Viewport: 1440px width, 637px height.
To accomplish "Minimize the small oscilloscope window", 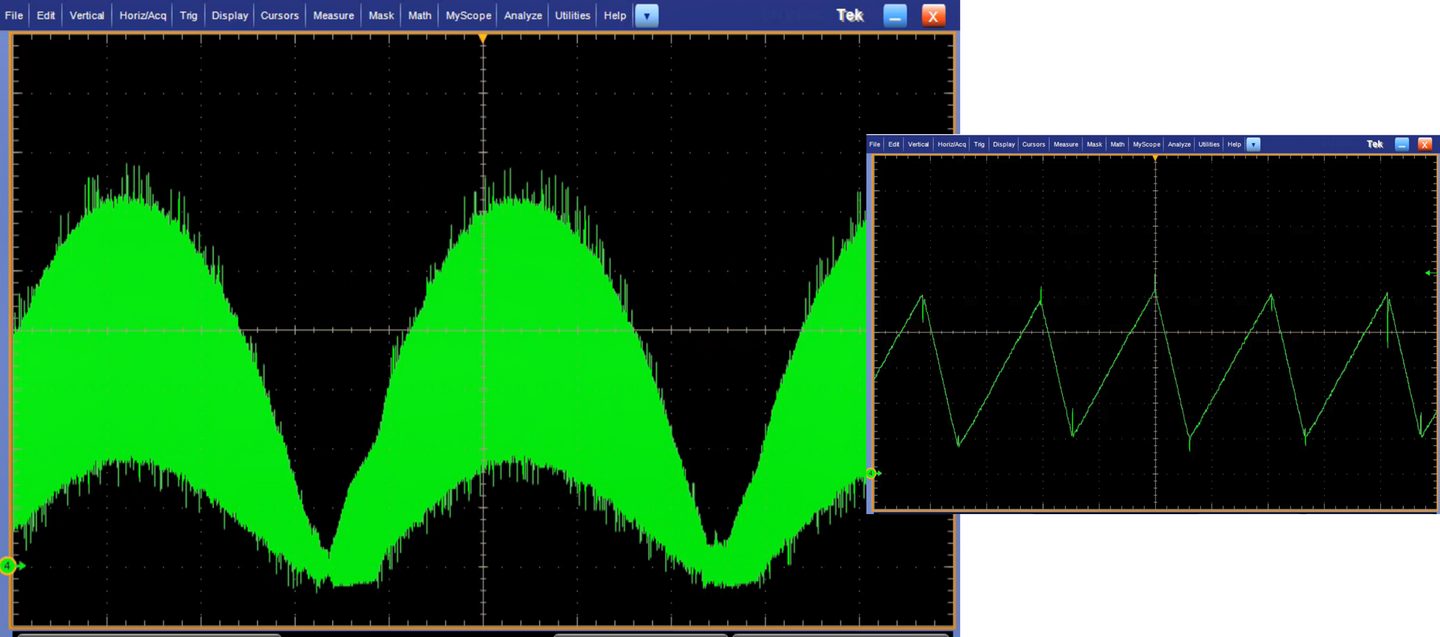I will pos(1402,144).
